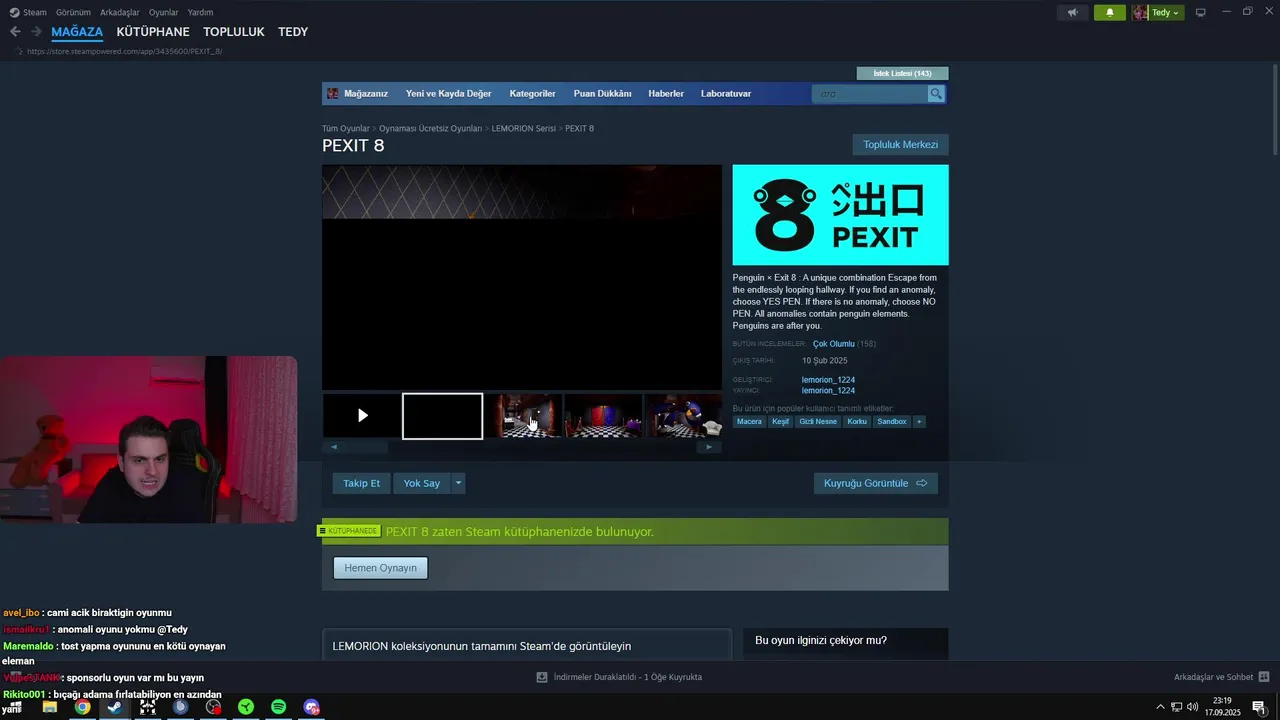The height and width of the screenshot is (720, 1280).
Task: Go back with the Steam back arrow
Action: coord(15,32)
